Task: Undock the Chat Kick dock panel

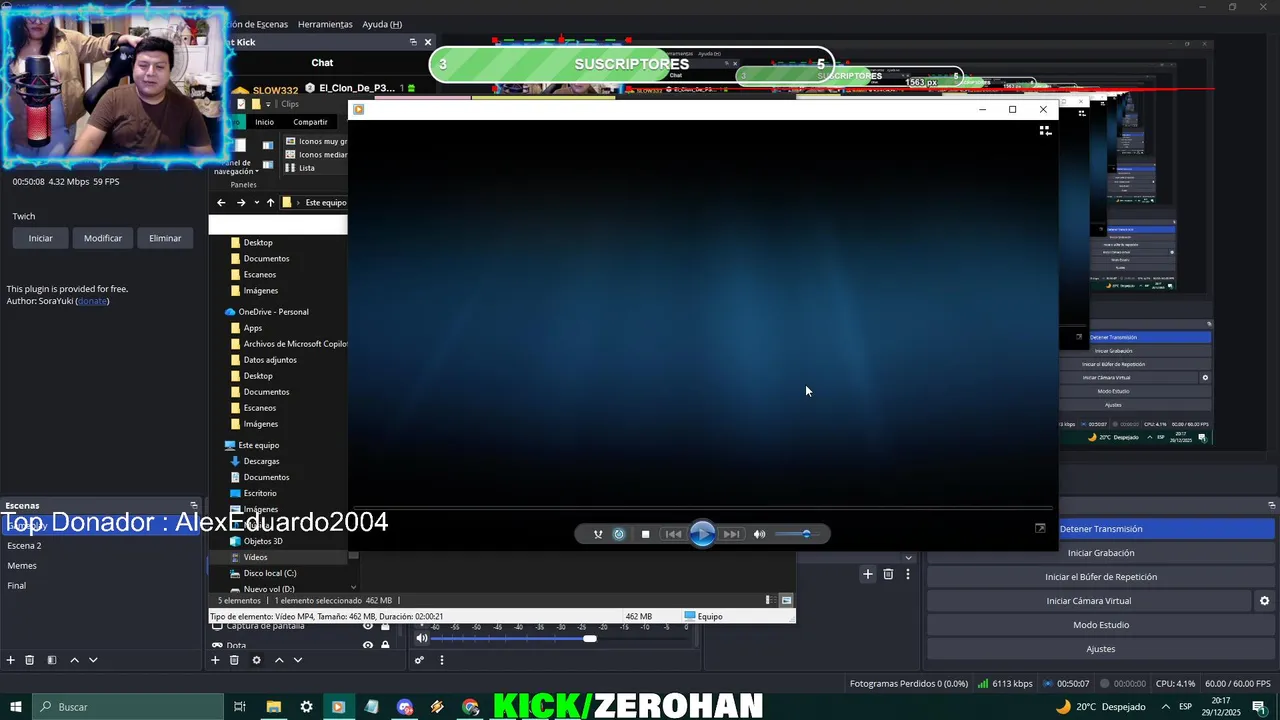Action: pyautogui.click(x=413, y=42)
